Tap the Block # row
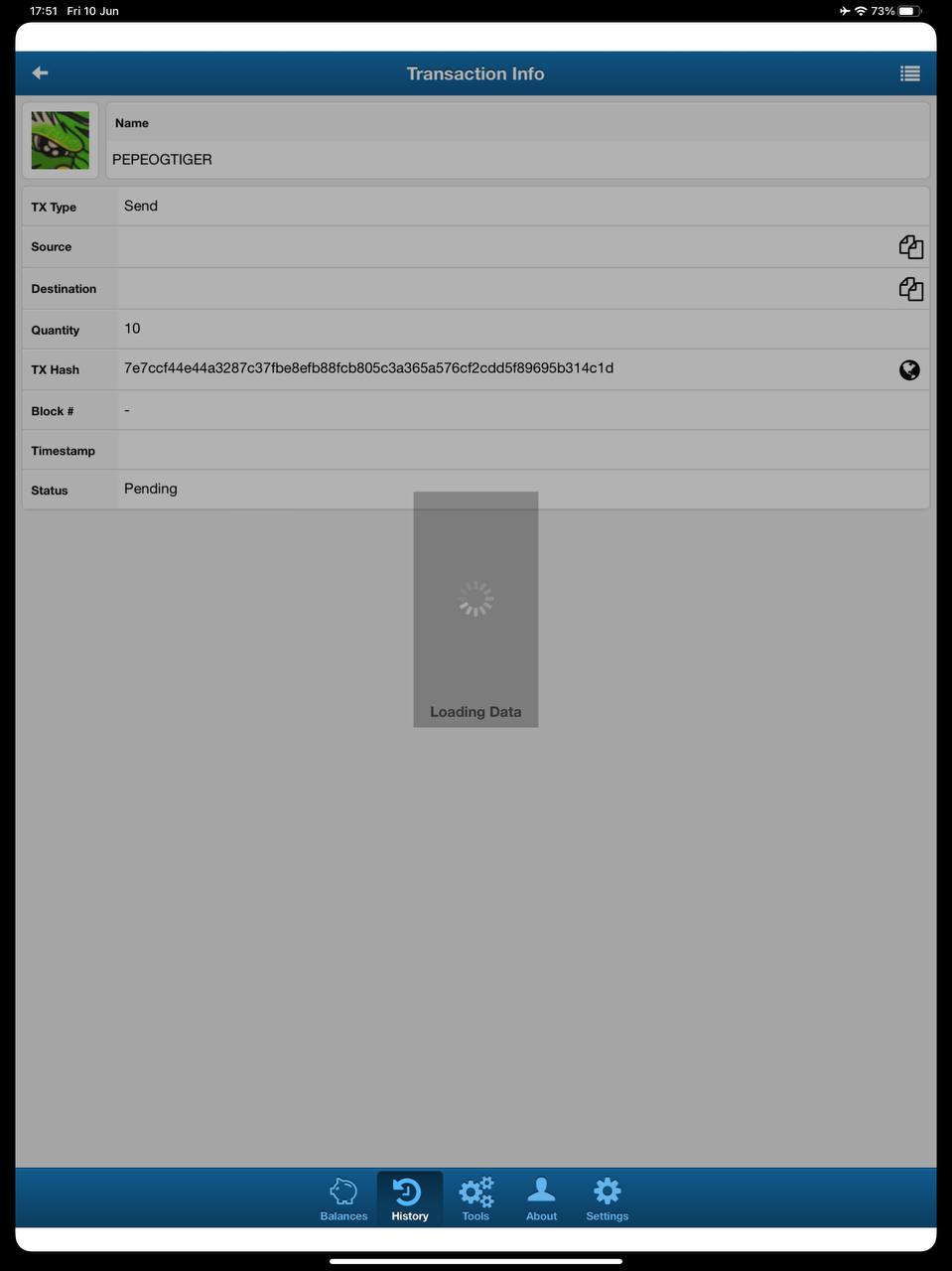 click(476, 410)
